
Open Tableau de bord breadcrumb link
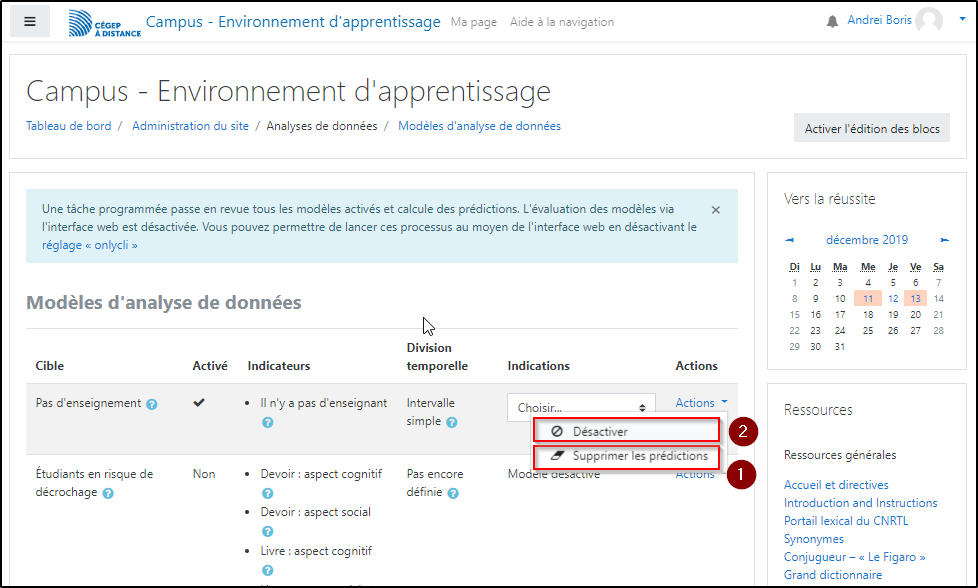pyautogui.click(x=68, y=126)
